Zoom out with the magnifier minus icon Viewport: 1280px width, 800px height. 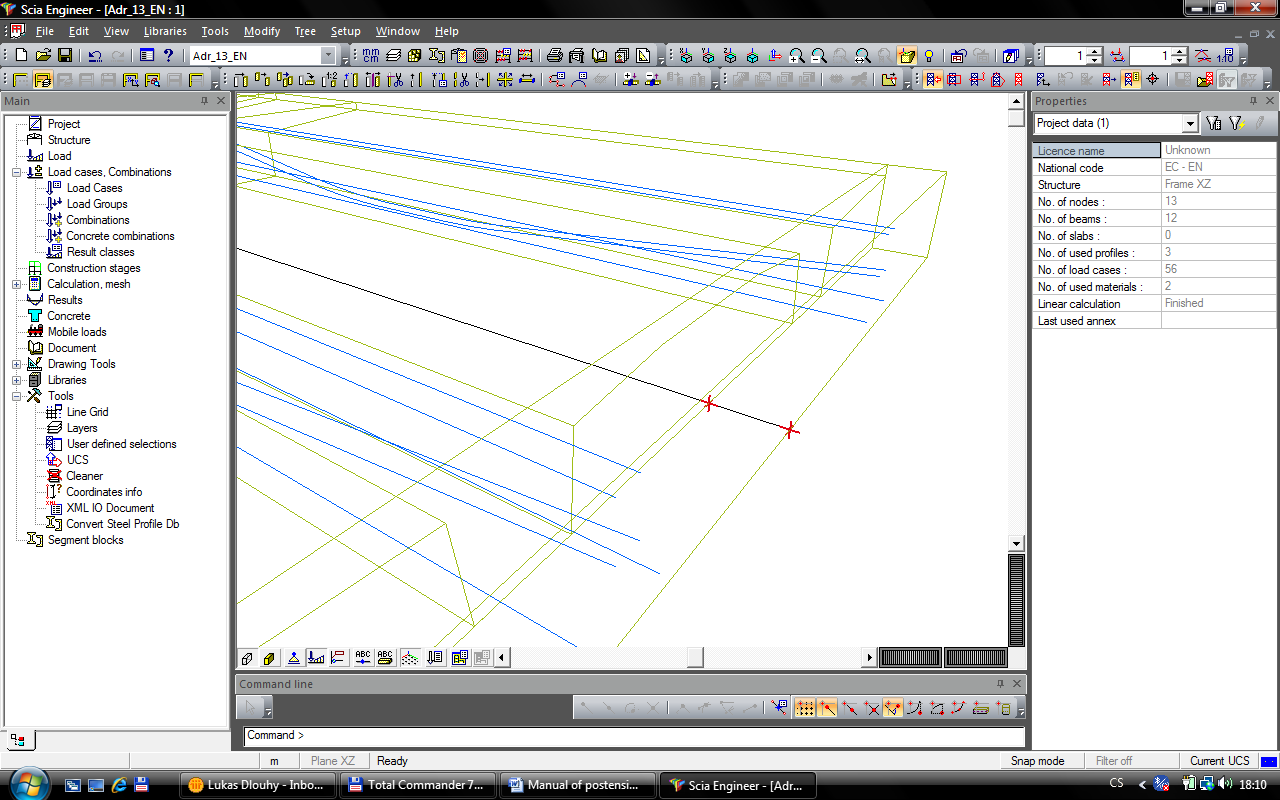(x=818, y=56)
